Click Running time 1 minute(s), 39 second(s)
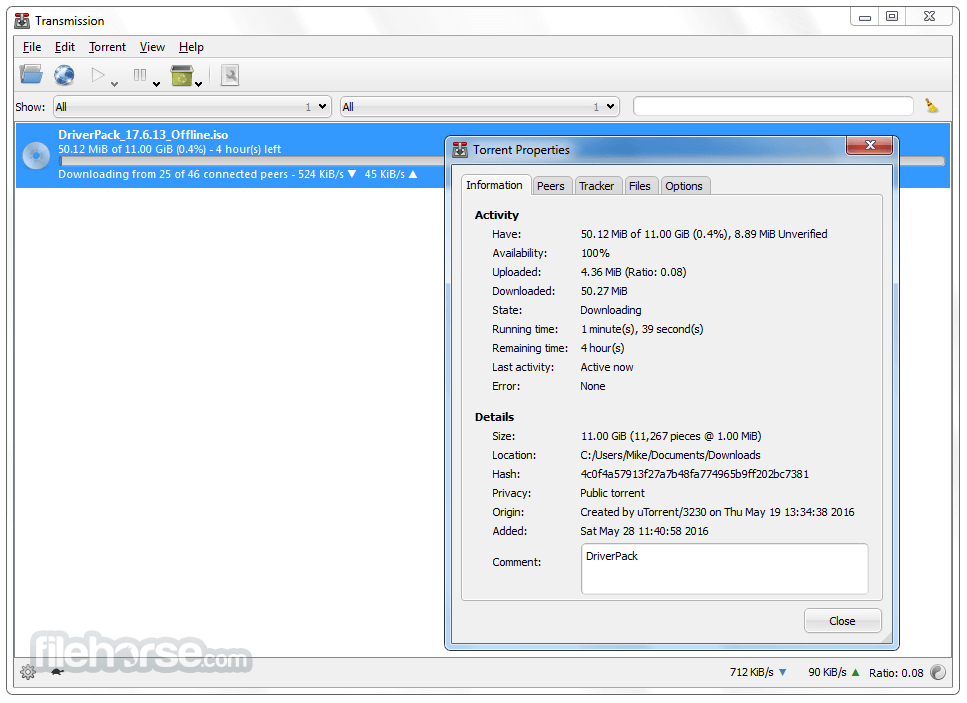The width and height of the screenshot is (967, 703). pyautogui.click(x=642, y=329)
